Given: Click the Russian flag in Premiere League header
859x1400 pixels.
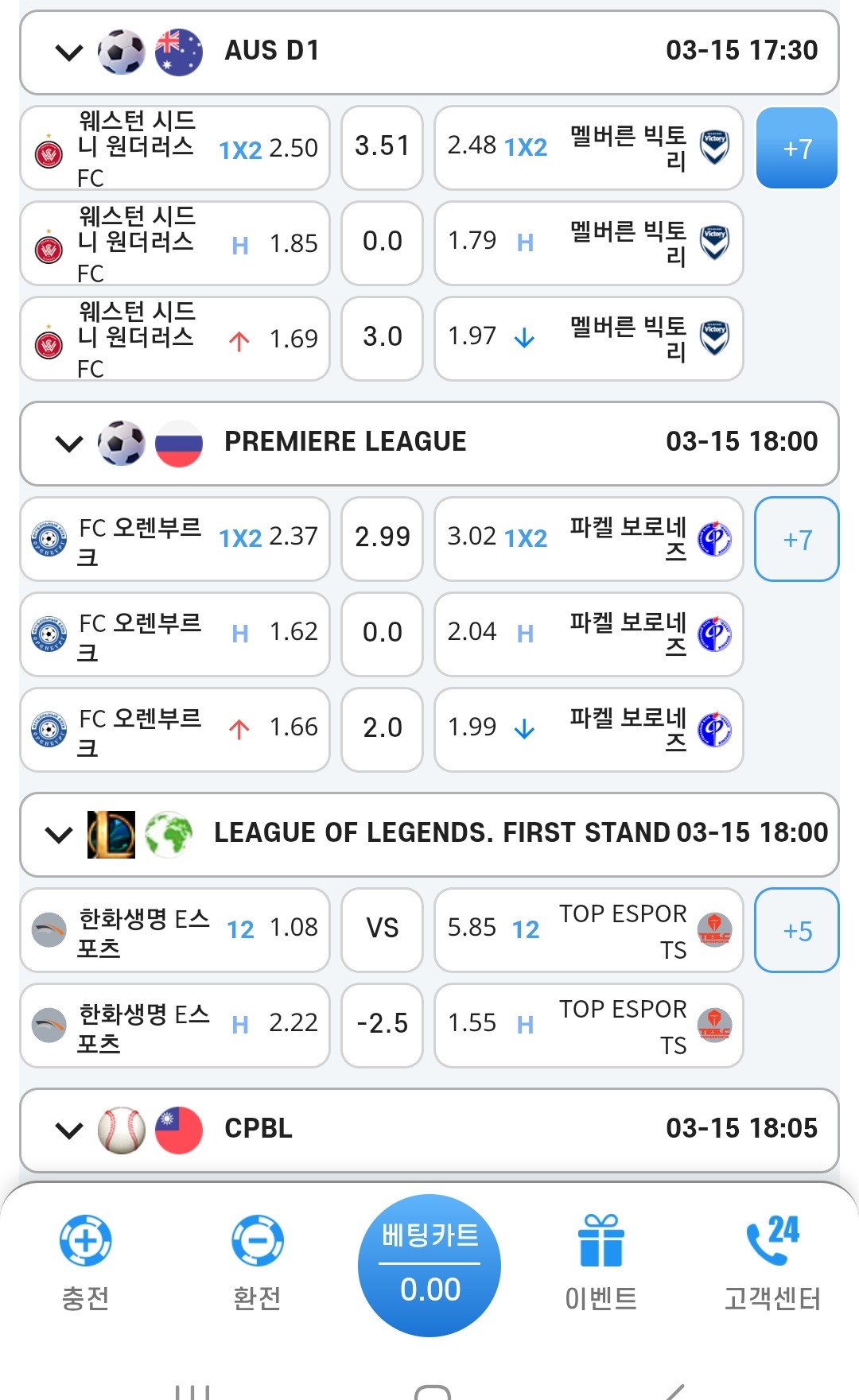Looking at the screenshot, I should coord(178,443).
